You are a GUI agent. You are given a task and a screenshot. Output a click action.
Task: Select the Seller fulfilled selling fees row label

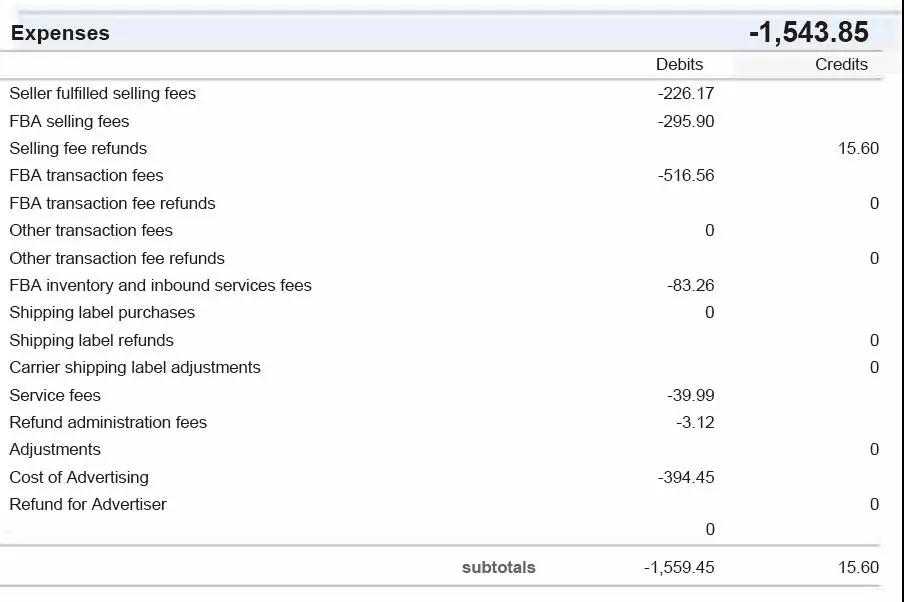pos(102,93)
